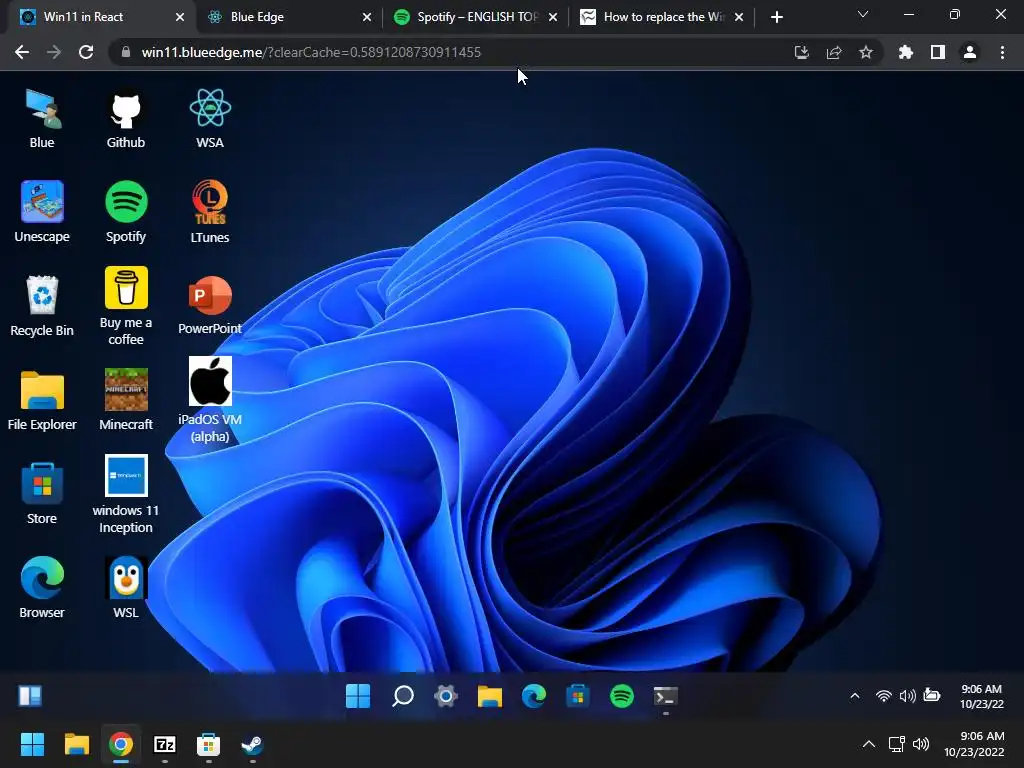Click the network icon in host tray

point(896,744)
